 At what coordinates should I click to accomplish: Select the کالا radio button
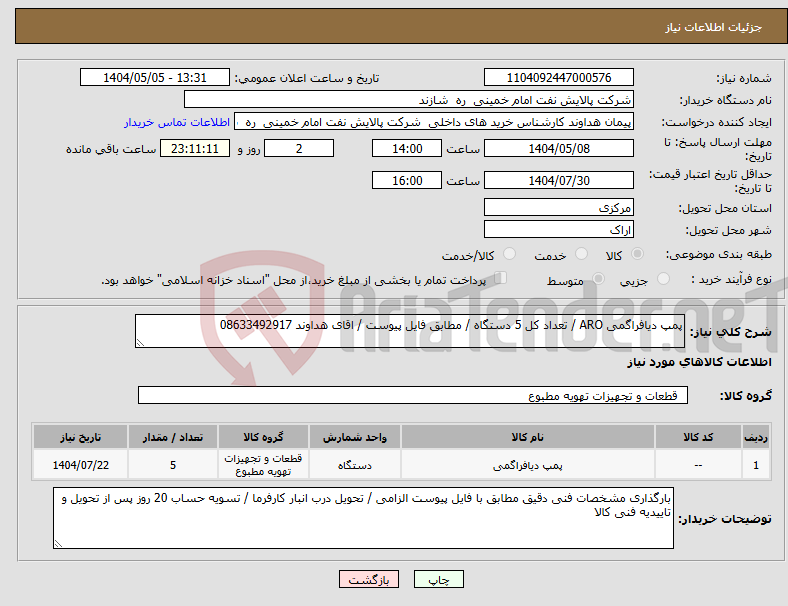pos(637,254)
